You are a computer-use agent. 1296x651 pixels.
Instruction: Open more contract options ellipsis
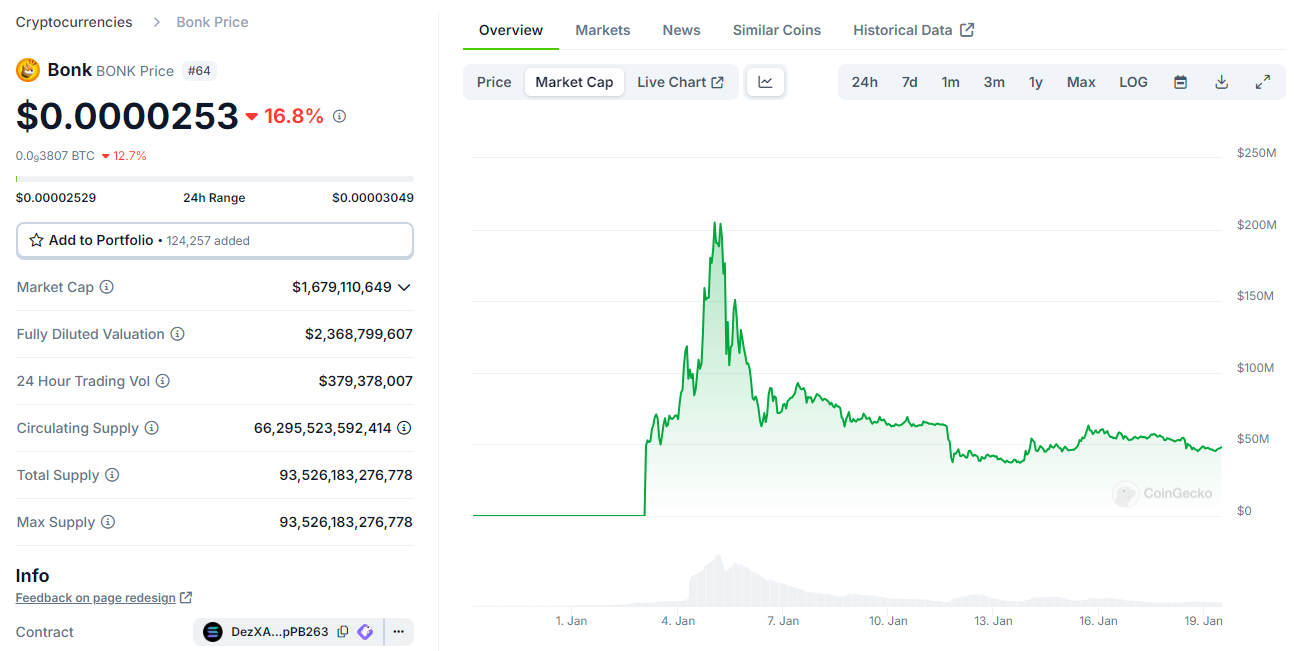(x=399, y=632)
